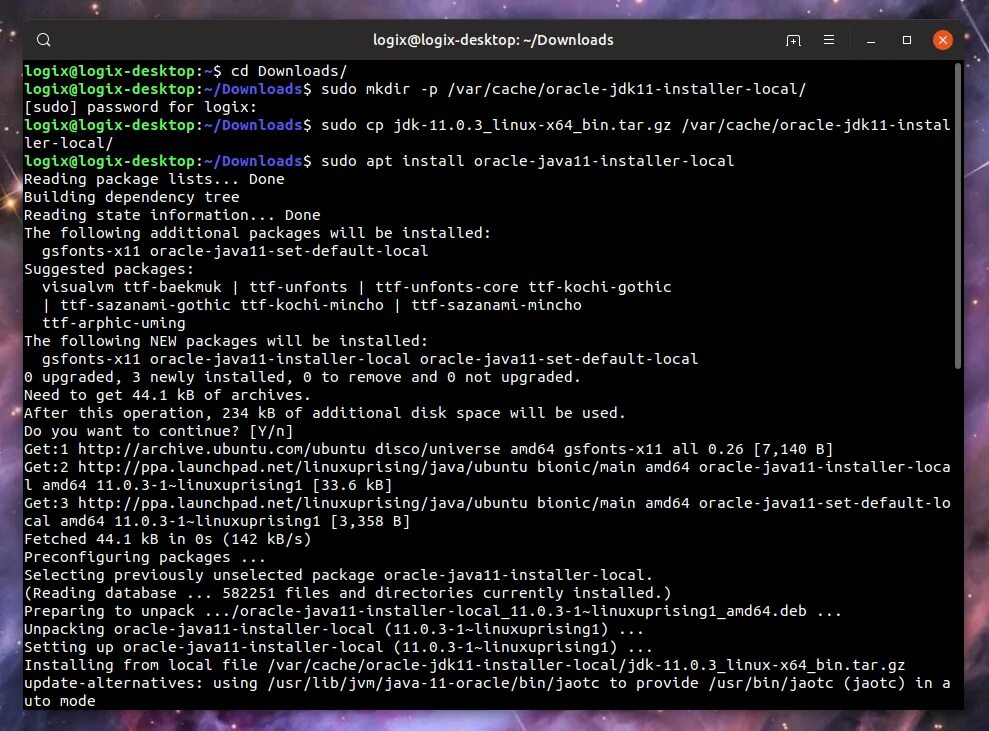
Task: Click 'Installing from local file' line
Action: 464,665
